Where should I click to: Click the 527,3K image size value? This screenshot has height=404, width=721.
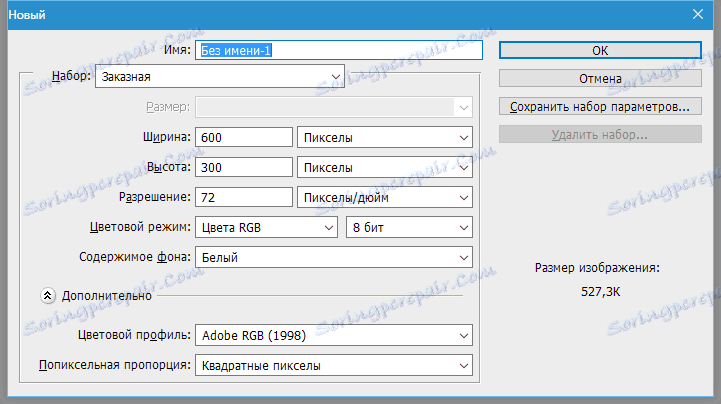601,292
